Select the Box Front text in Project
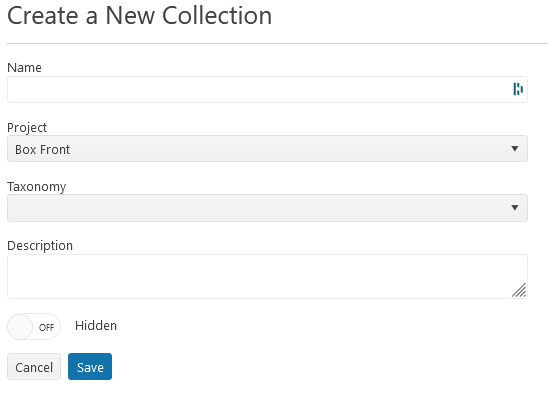 point(42,150)
